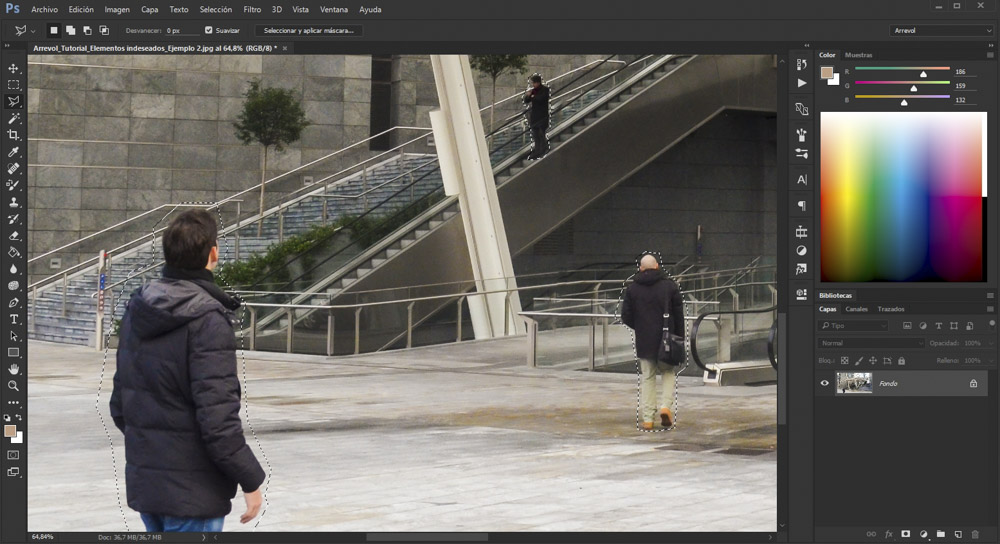Open the Filtro menu

(252, 10)
